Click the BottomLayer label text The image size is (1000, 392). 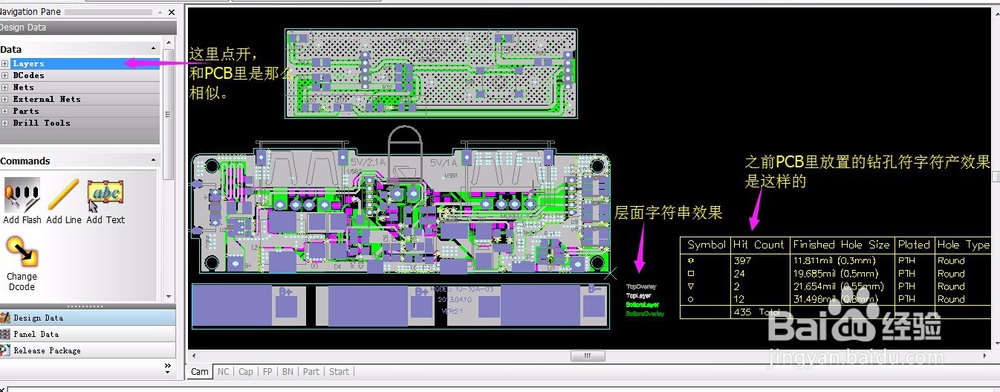[643, 305]
